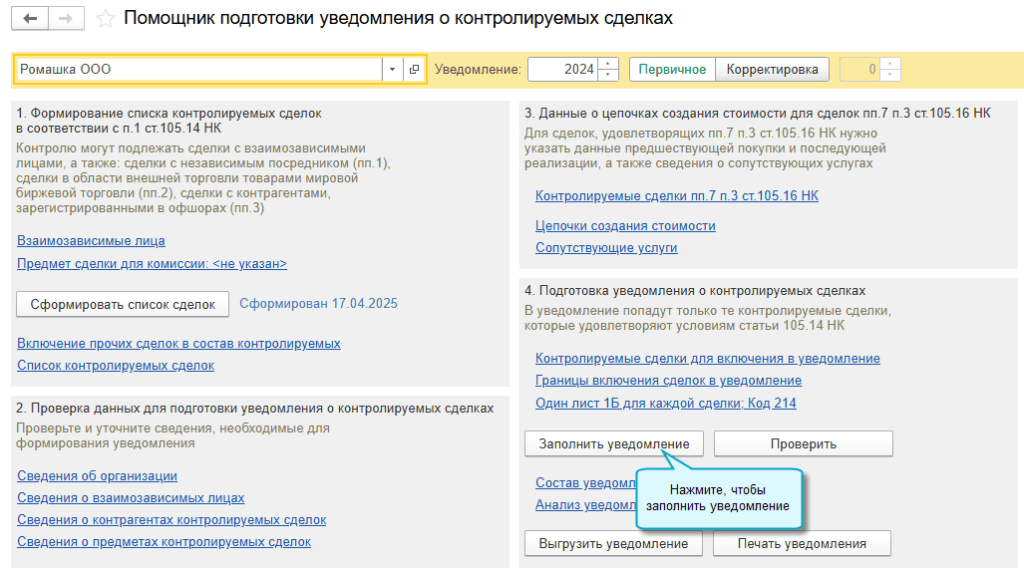Open organization card via the open-form icon
The width and height of the screenshot is (1024, 568).
point(414,69)
